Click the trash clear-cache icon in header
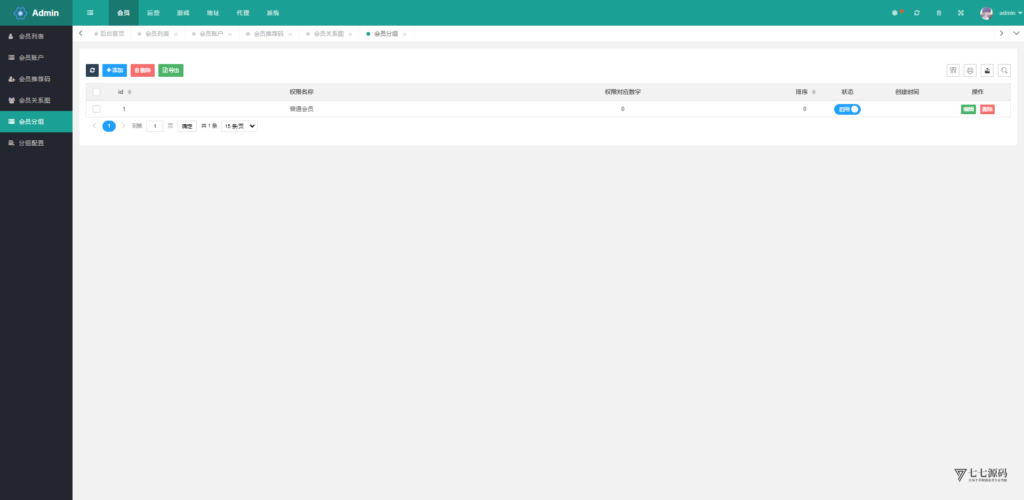 [x=938, y=13]
